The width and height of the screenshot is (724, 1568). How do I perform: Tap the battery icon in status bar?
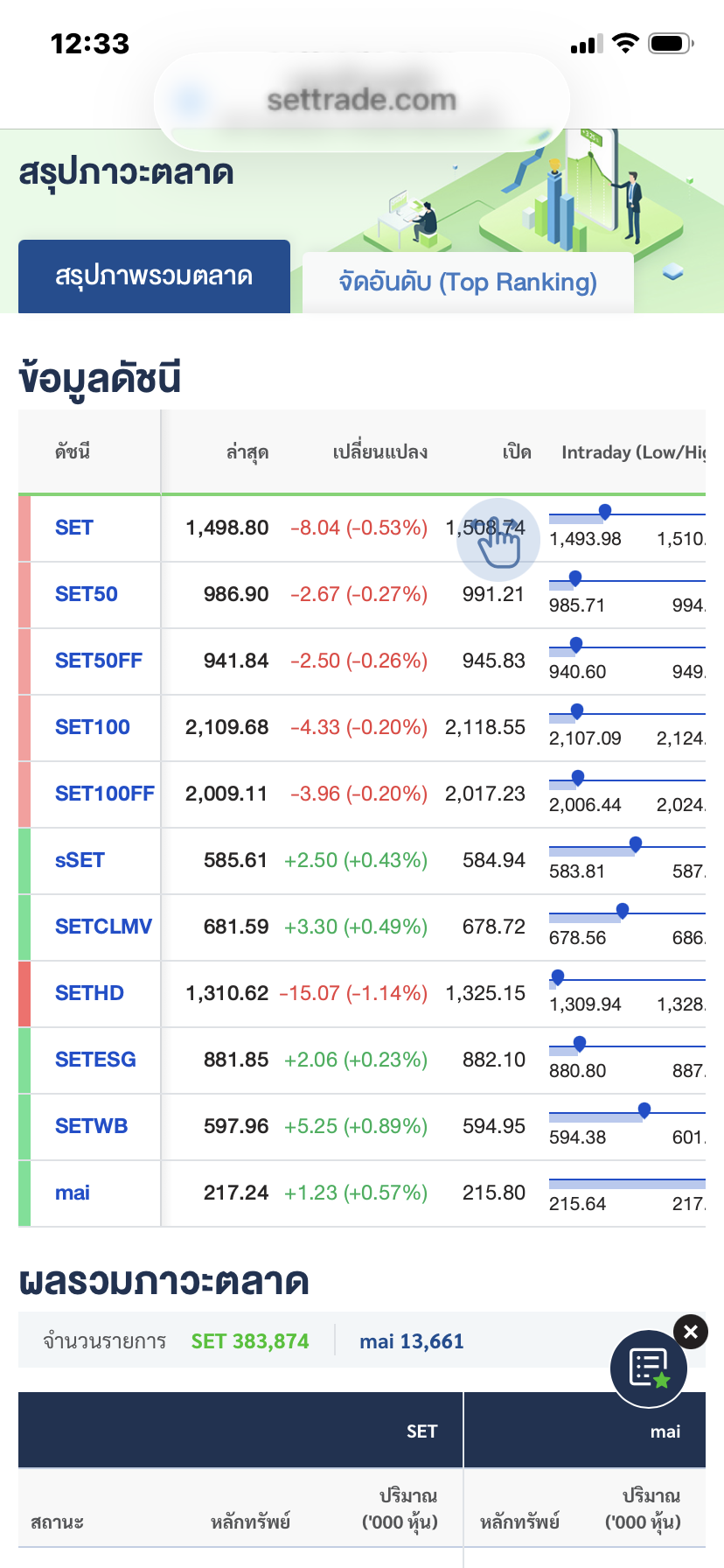pos(671,43)
